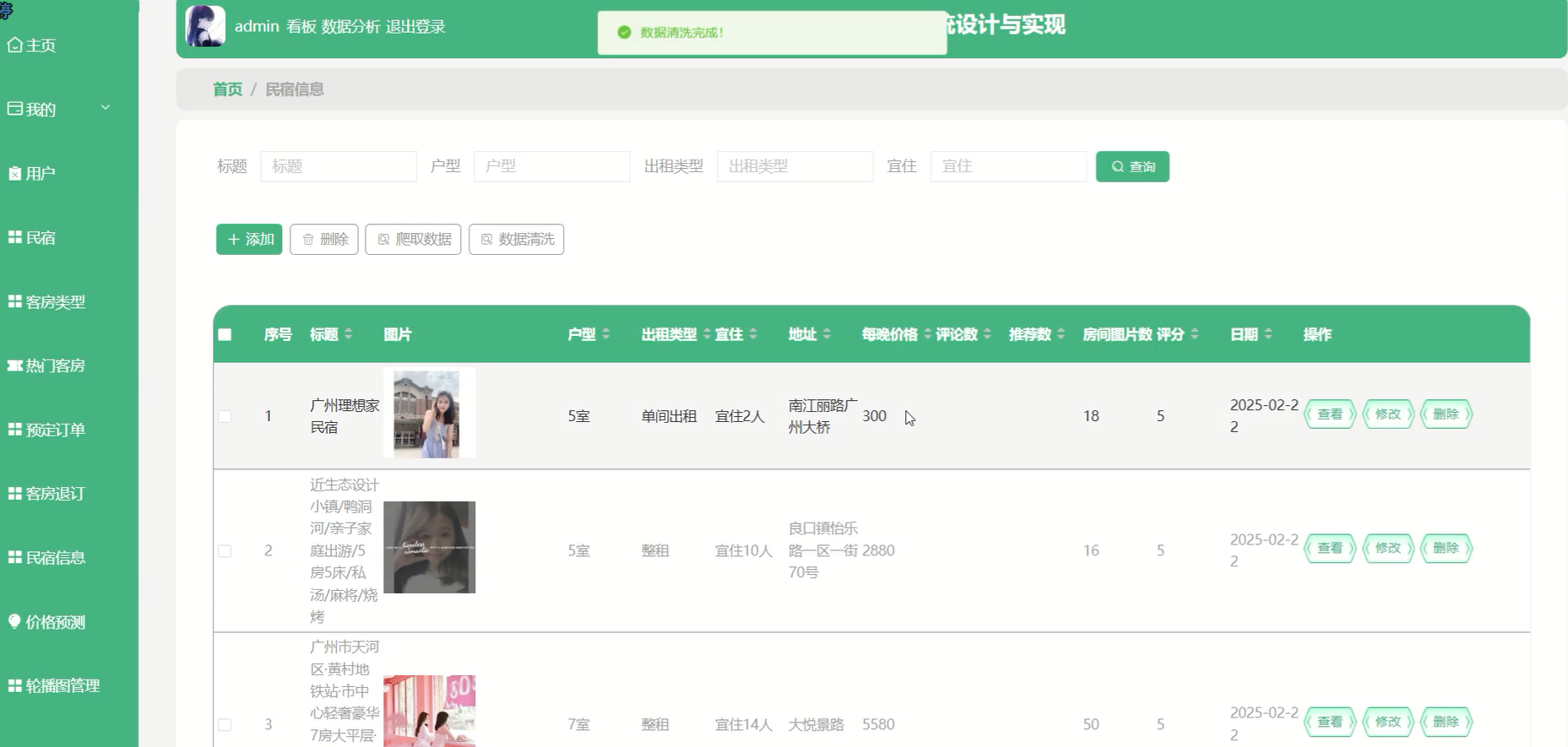
Task: Sort by 每晚价格 column arrows
Action: coord(927,334)
